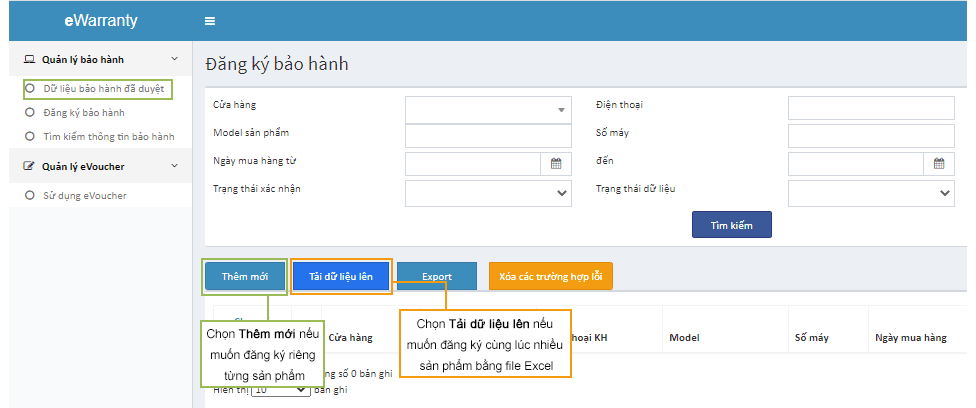Expand the Trạng thái xác nhận dropdown
The width and height of the screenshot is (976, 408).
pos(488,193)
